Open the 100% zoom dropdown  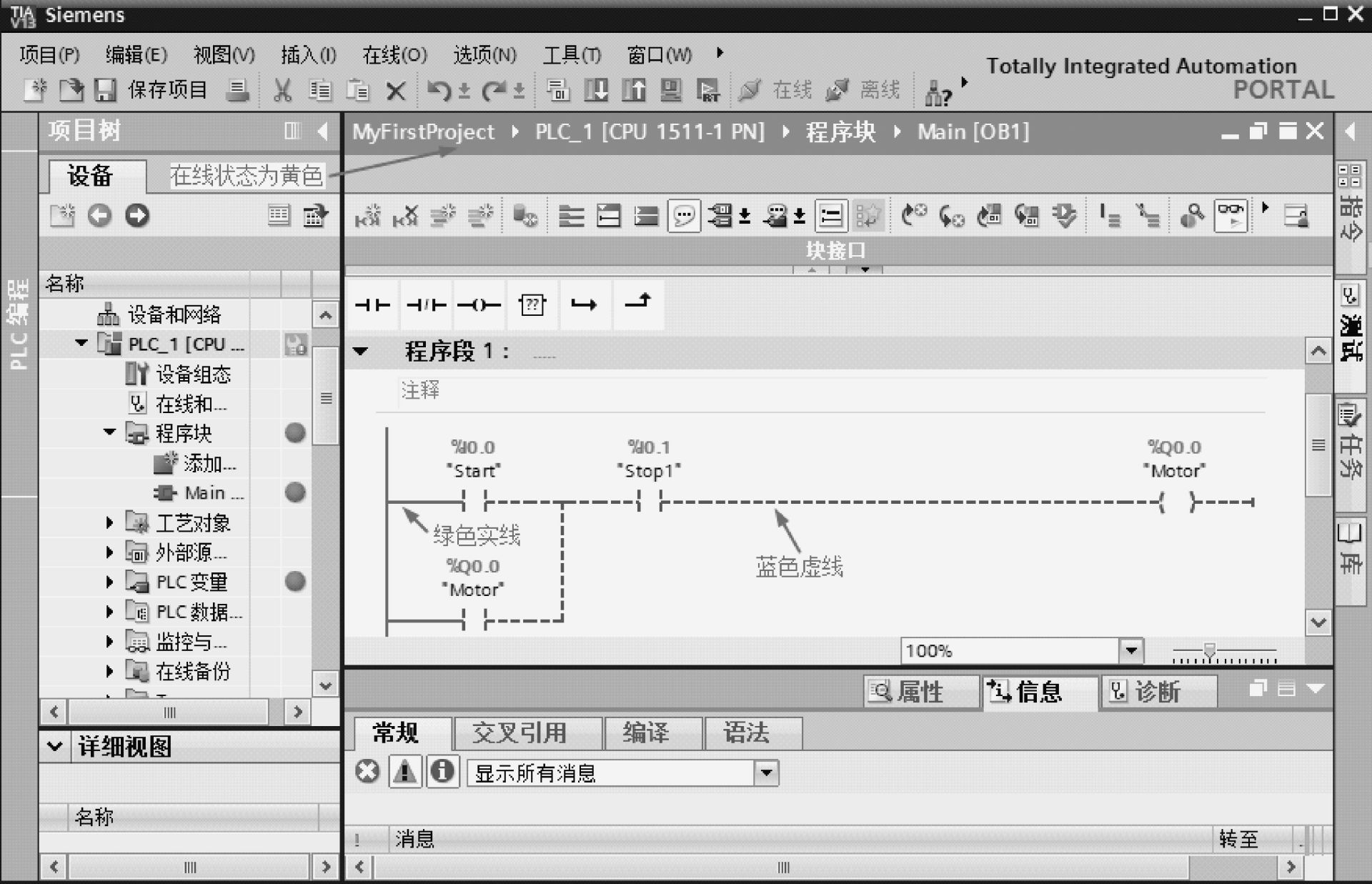(1130, 650)
